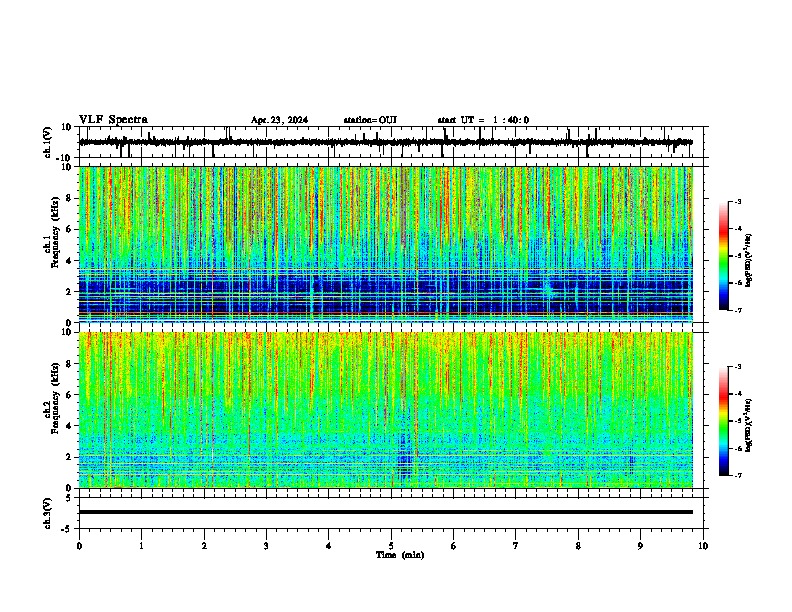The width and height of the screenshot is (792, 612).
Task: Click time axis tick label '0'
Action: (x=79, y=546)
